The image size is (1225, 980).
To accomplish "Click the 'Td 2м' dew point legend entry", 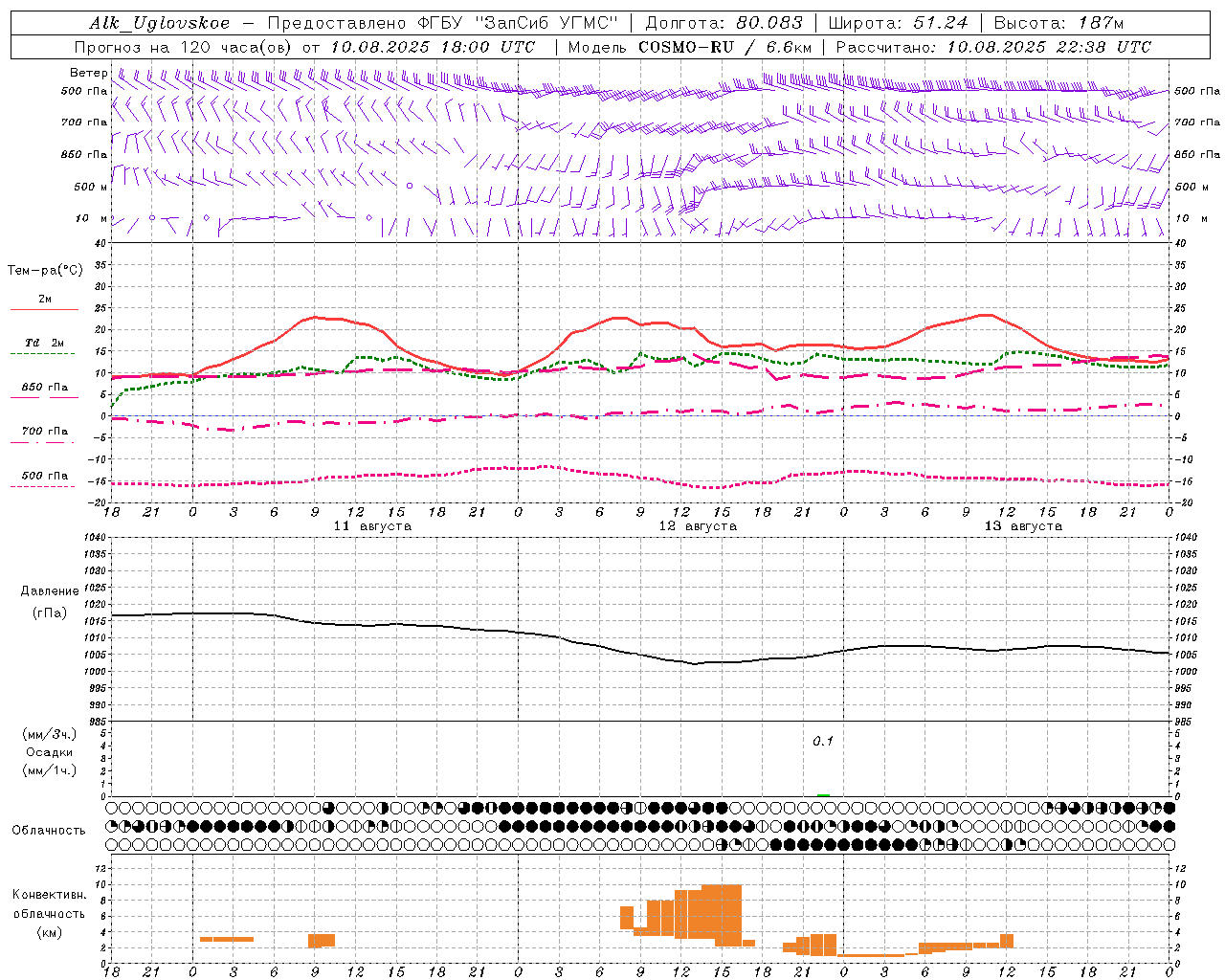I will point(44,343).
